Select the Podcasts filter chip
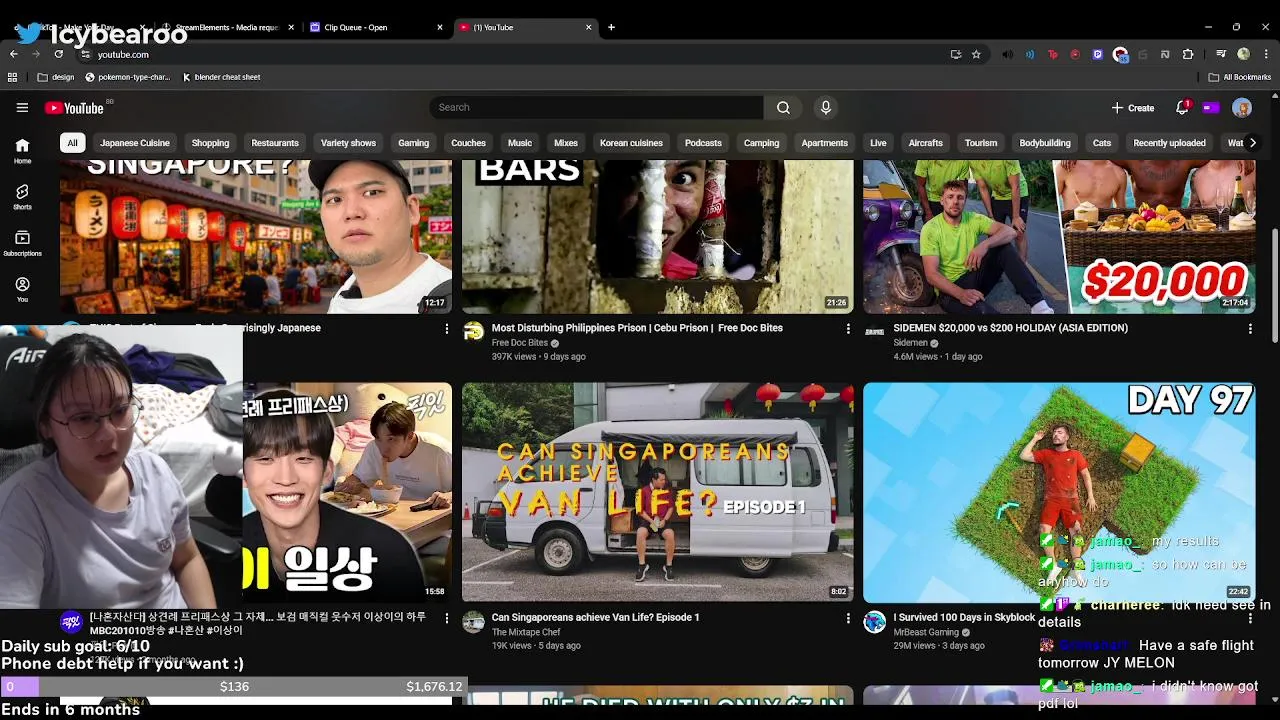The width and height of the screenshot is (1280, 720). (x=703, y=143)
